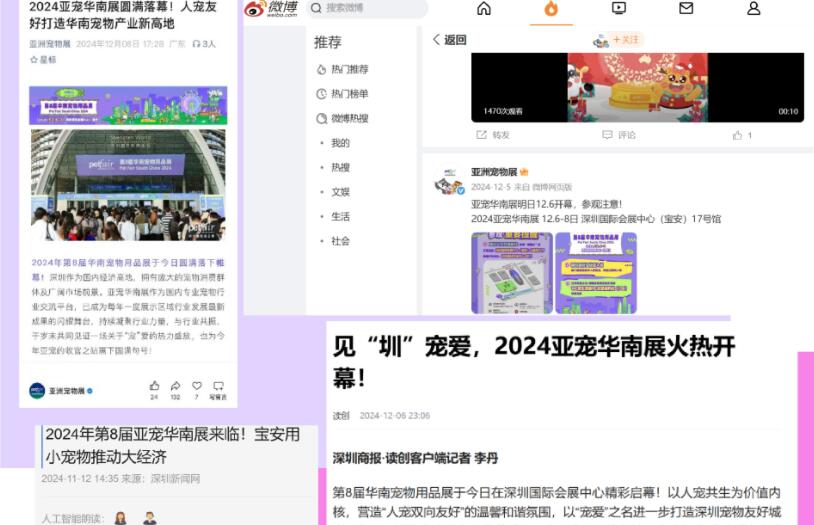The image size is (814, 525).
Task: Comment on the video post via 评论
Action: point(618,135)
